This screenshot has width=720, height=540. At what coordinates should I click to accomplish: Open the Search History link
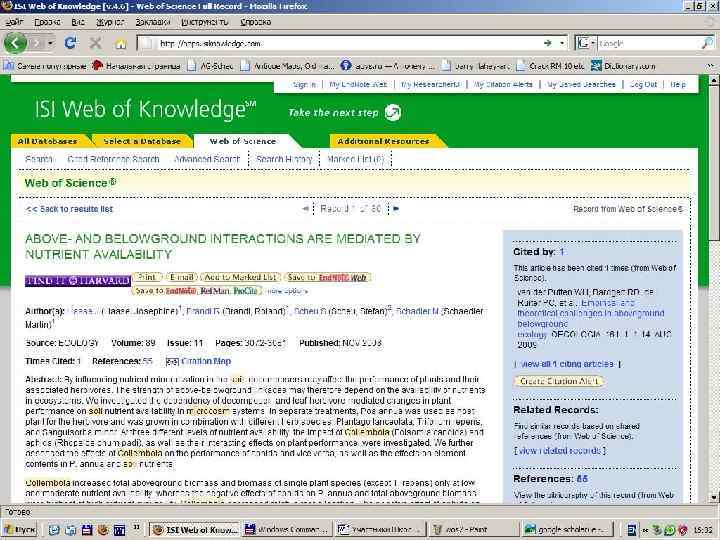click(284, 159)
